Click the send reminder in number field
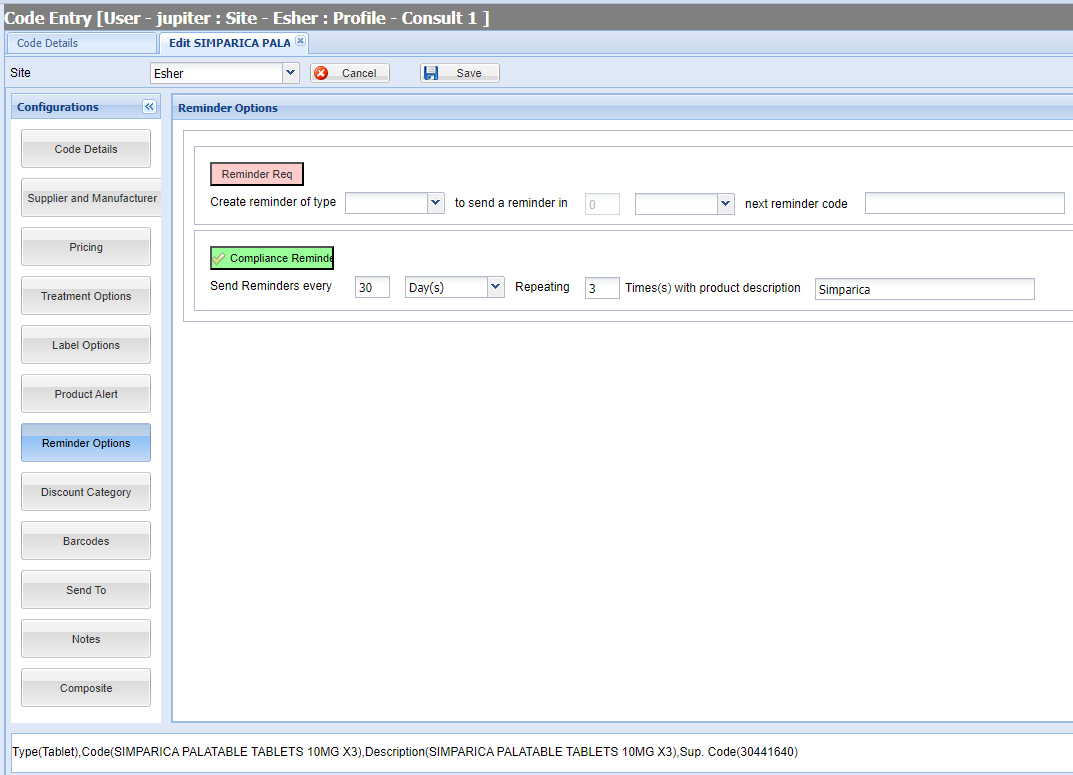 602,204
